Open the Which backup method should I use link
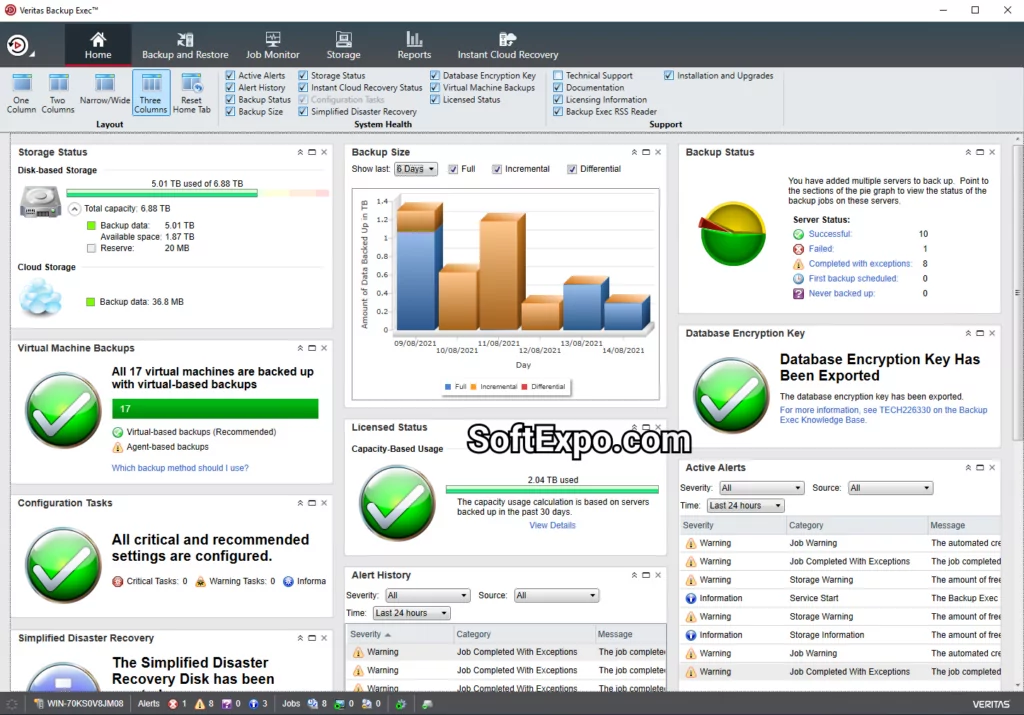 [179, 467]
